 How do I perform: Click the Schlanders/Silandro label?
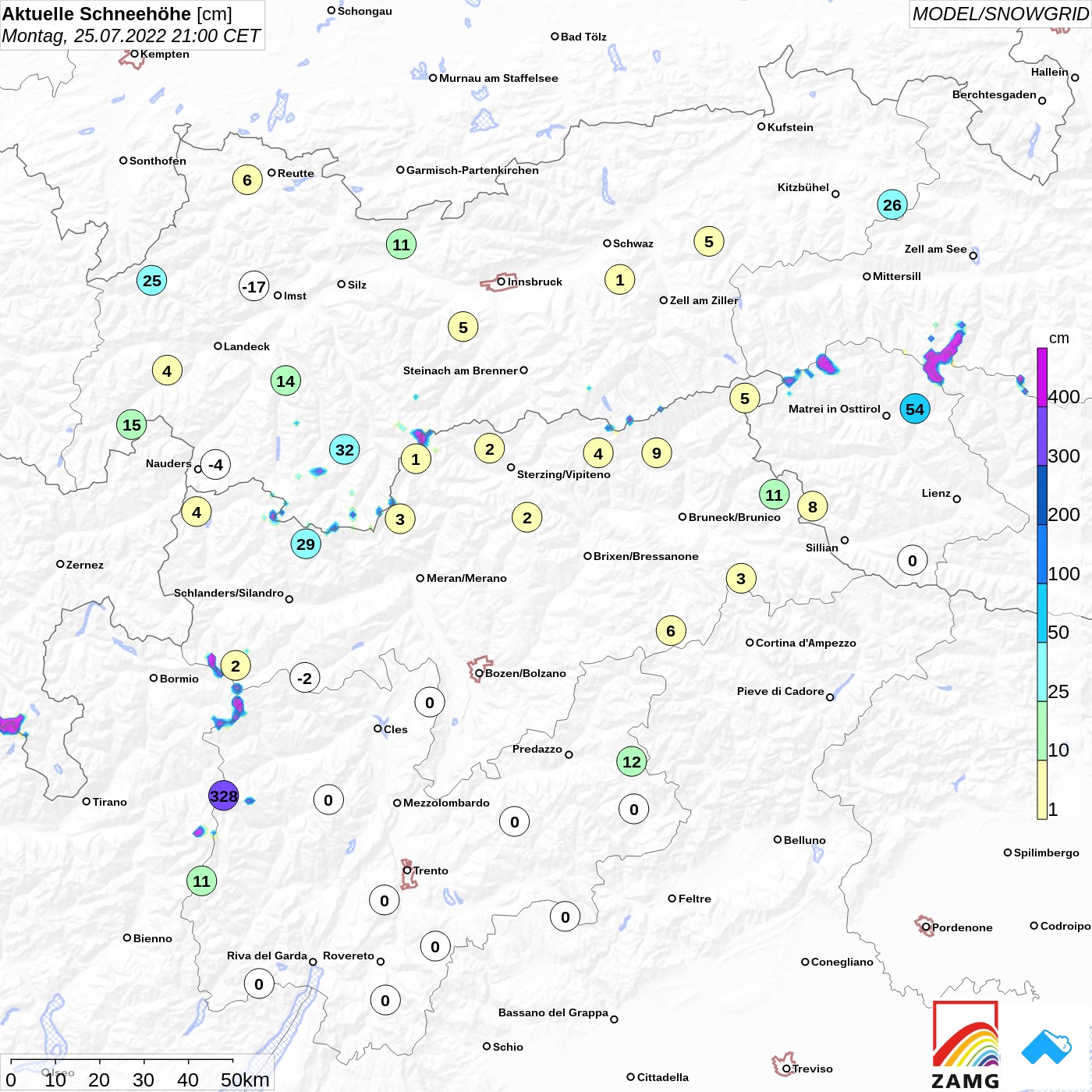tap(229, 593)
